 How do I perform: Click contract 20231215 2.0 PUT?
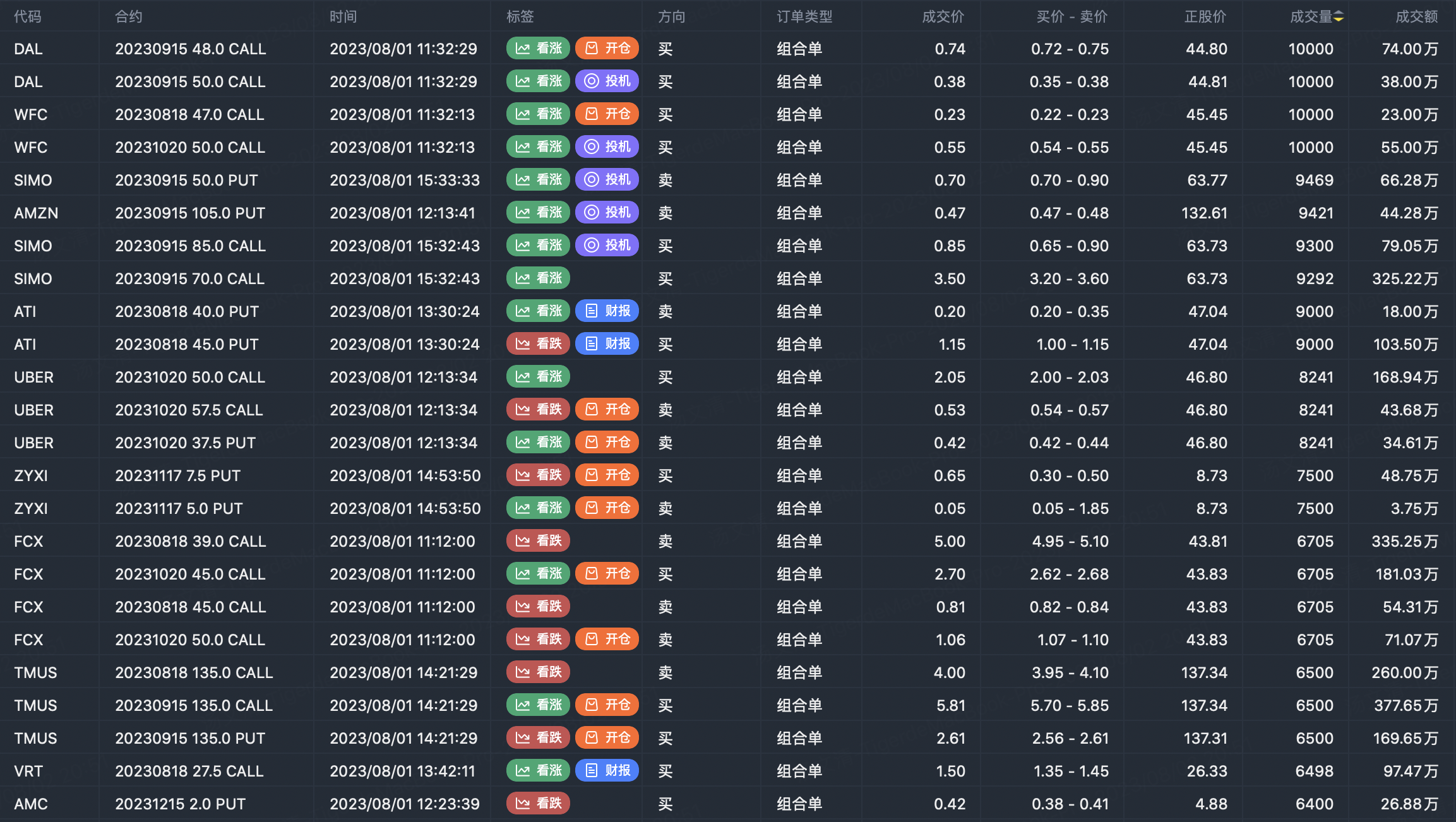pos(180,804)
